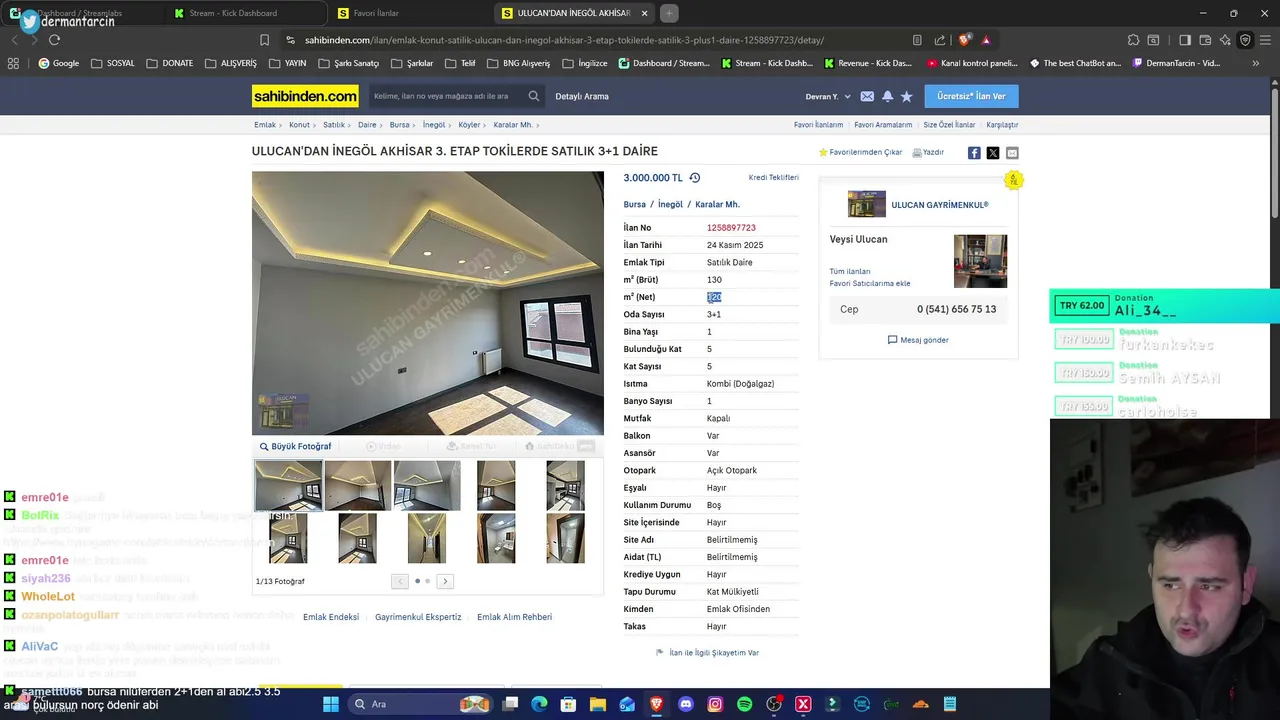The width and height of the screenshot is (1280, 720).
Task: Click Tüm ilanları link for seller
Action: click(850, 271)
